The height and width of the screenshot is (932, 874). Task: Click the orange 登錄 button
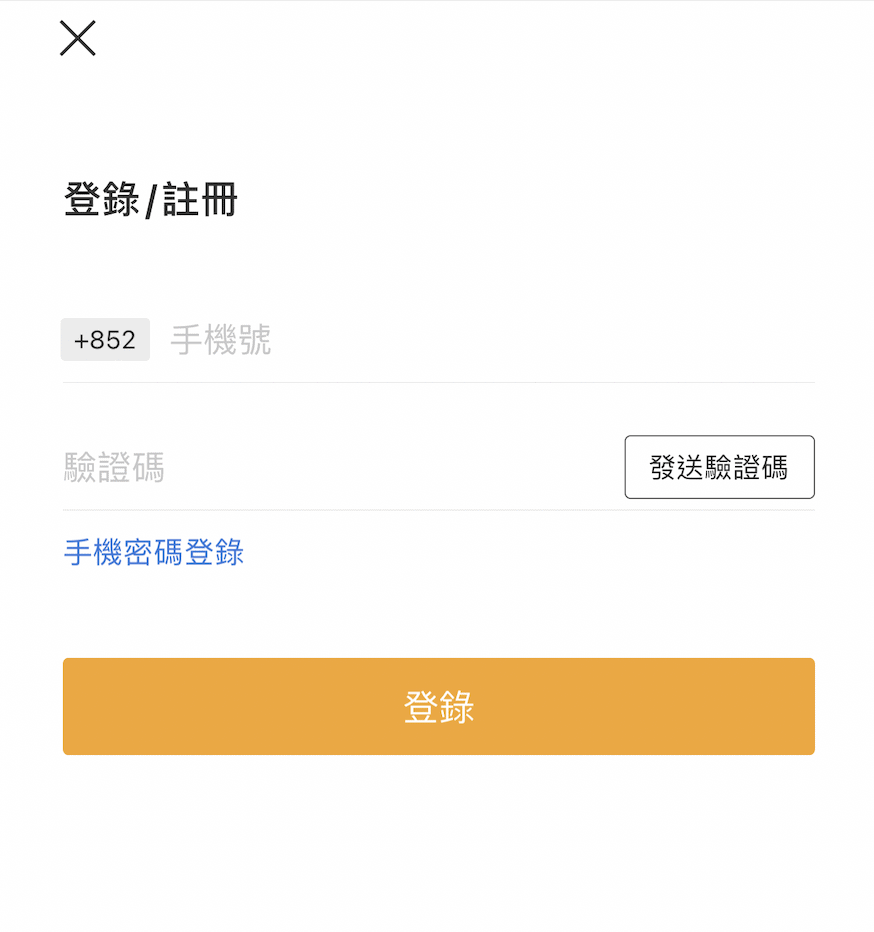[438, 706]
